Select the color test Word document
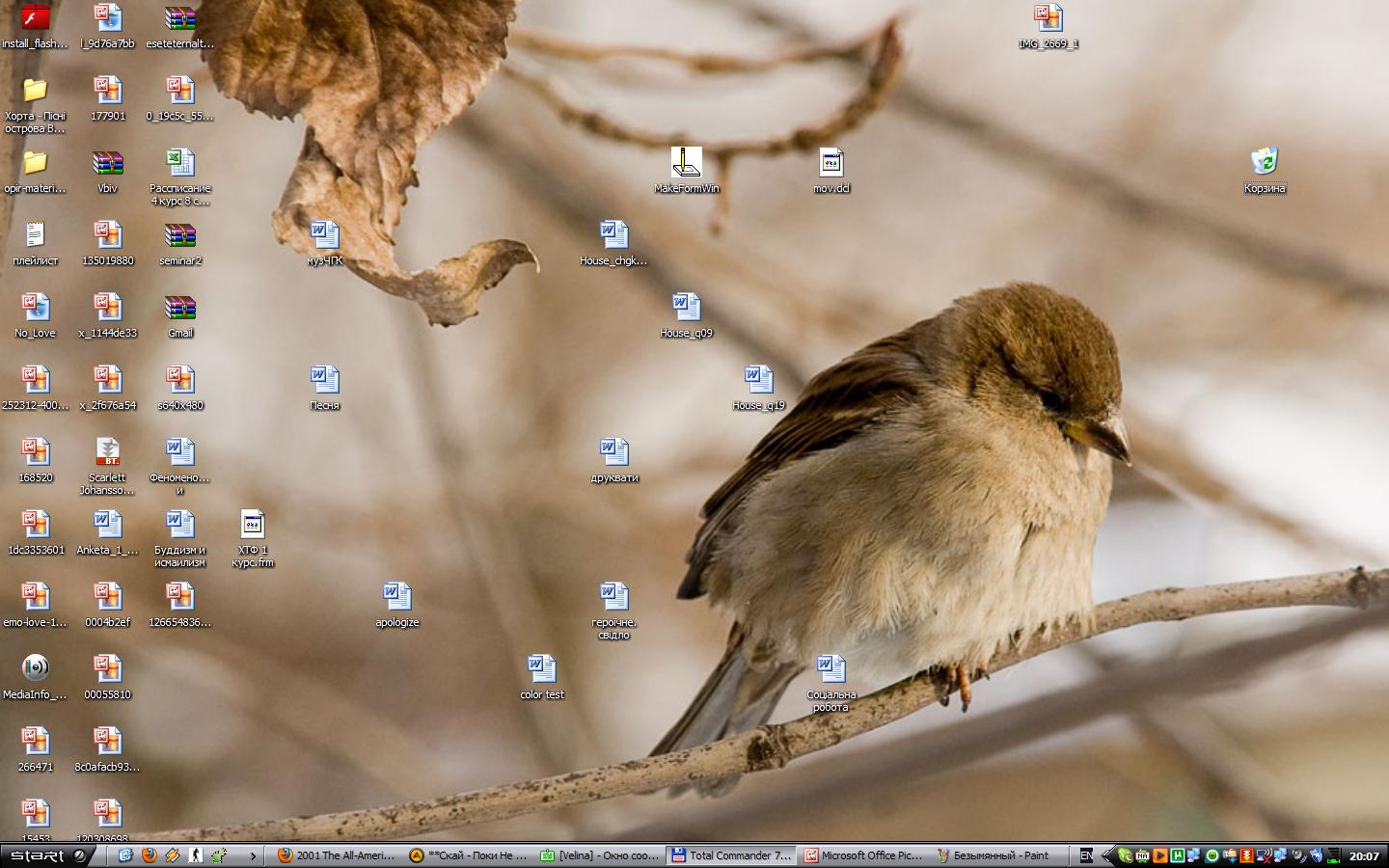This screenshot has width=1389, height=868. click(542, 677)
